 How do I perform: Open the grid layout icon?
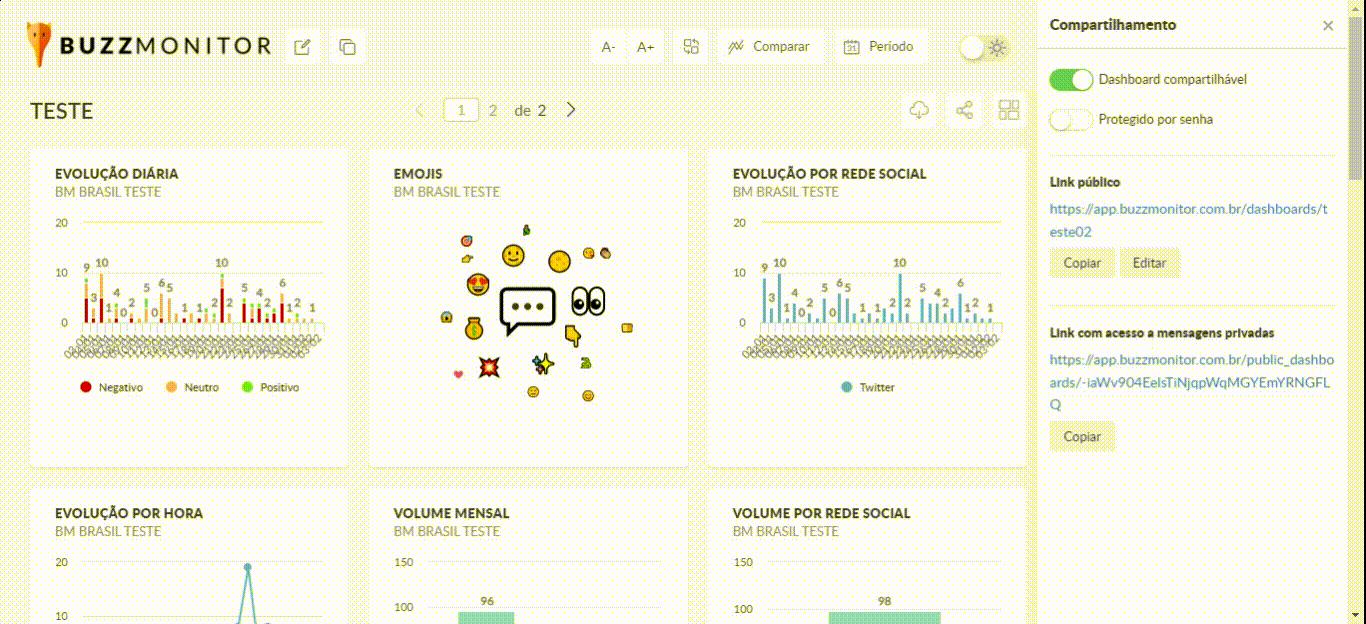pos(1009,110)
